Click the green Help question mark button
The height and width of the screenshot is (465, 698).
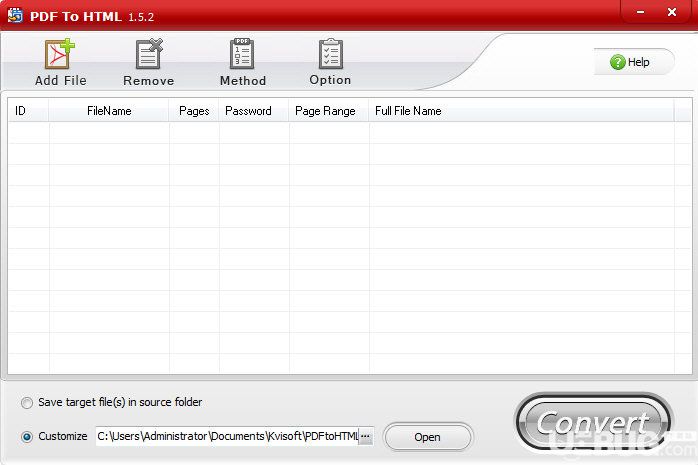point(633,62)
